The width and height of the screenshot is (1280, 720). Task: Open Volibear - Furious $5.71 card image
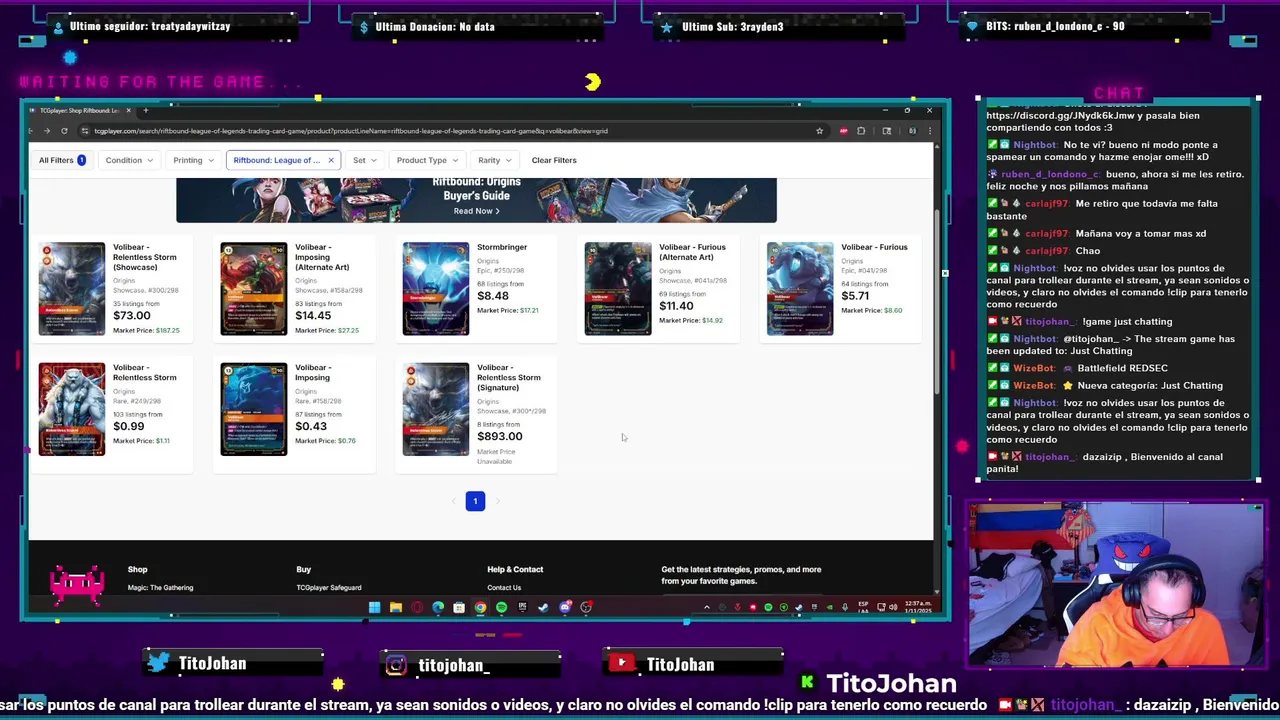point(799,288)
